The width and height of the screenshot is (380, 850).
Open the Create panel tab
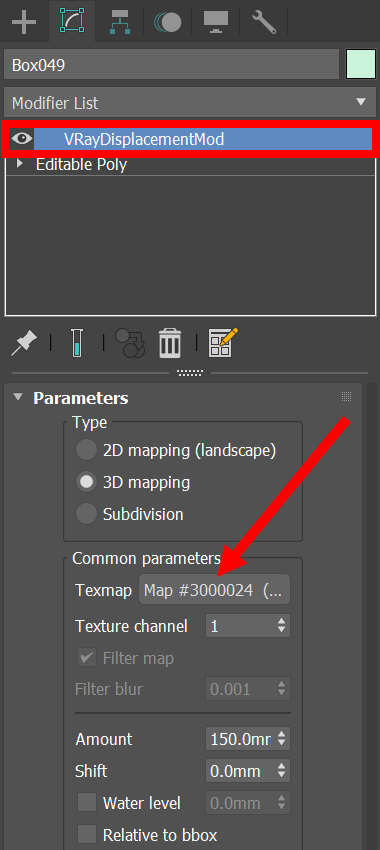(x=24, y=21)
